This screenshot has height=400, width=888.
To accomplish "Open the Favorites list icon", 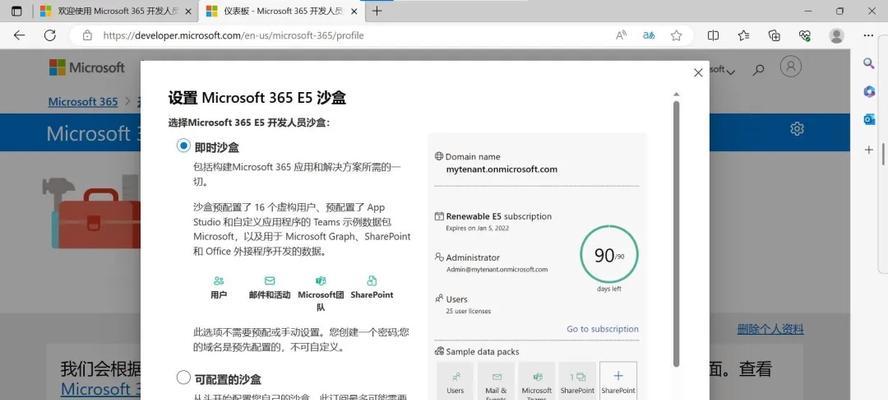I will pyautogui.click(x=744, y=35).
